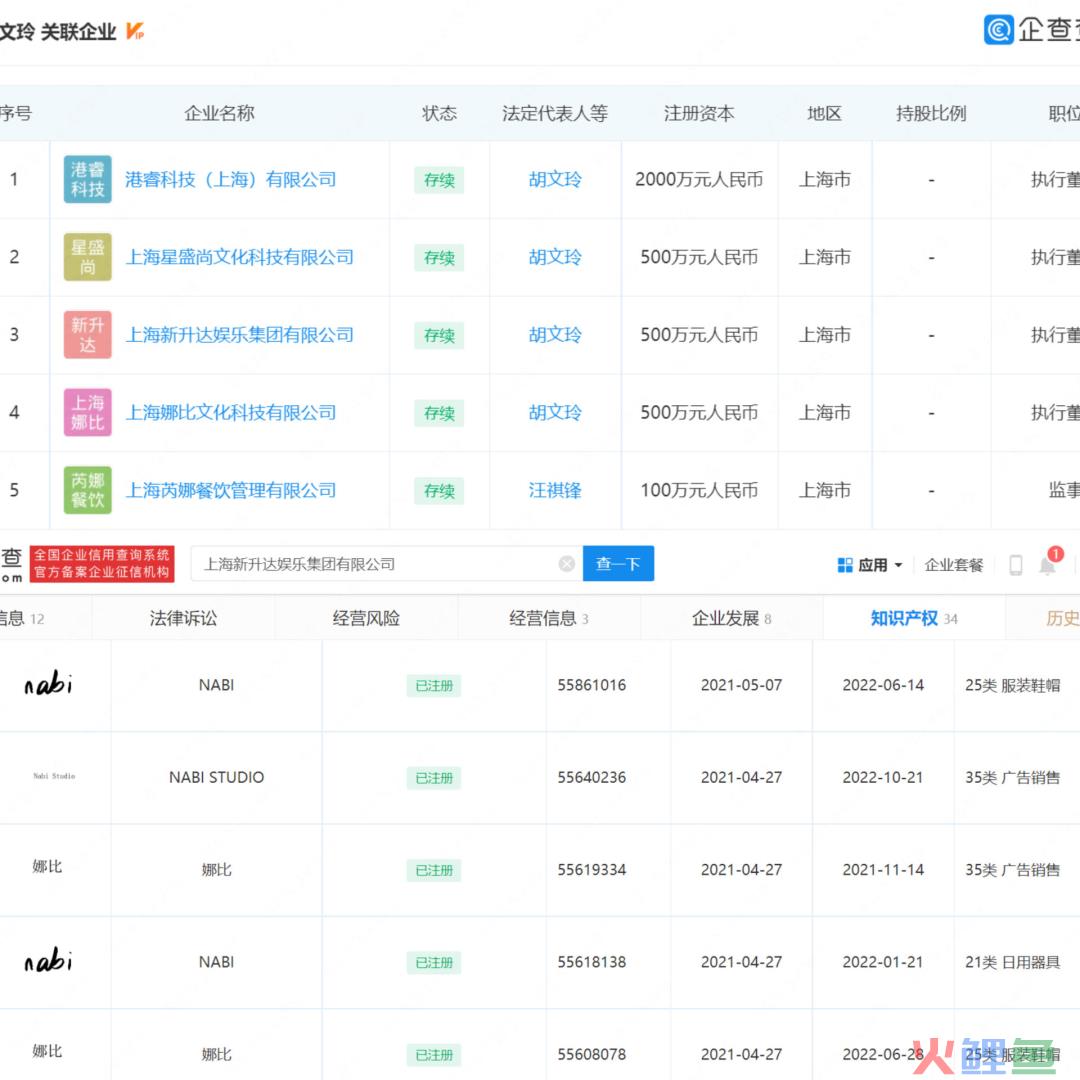Click the 已注册 tag in NABI STUDIO row
Viewport: 1080px width, 1080px height.
tap(434, 778)
